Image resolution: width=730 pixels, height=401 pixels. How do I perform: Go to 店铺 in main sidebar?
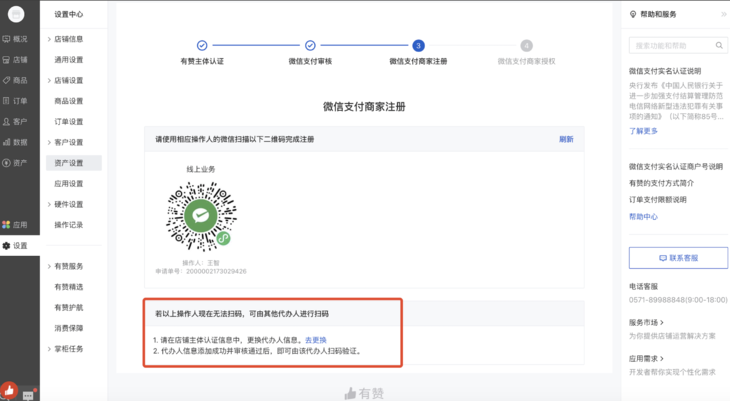coord(15,60)
